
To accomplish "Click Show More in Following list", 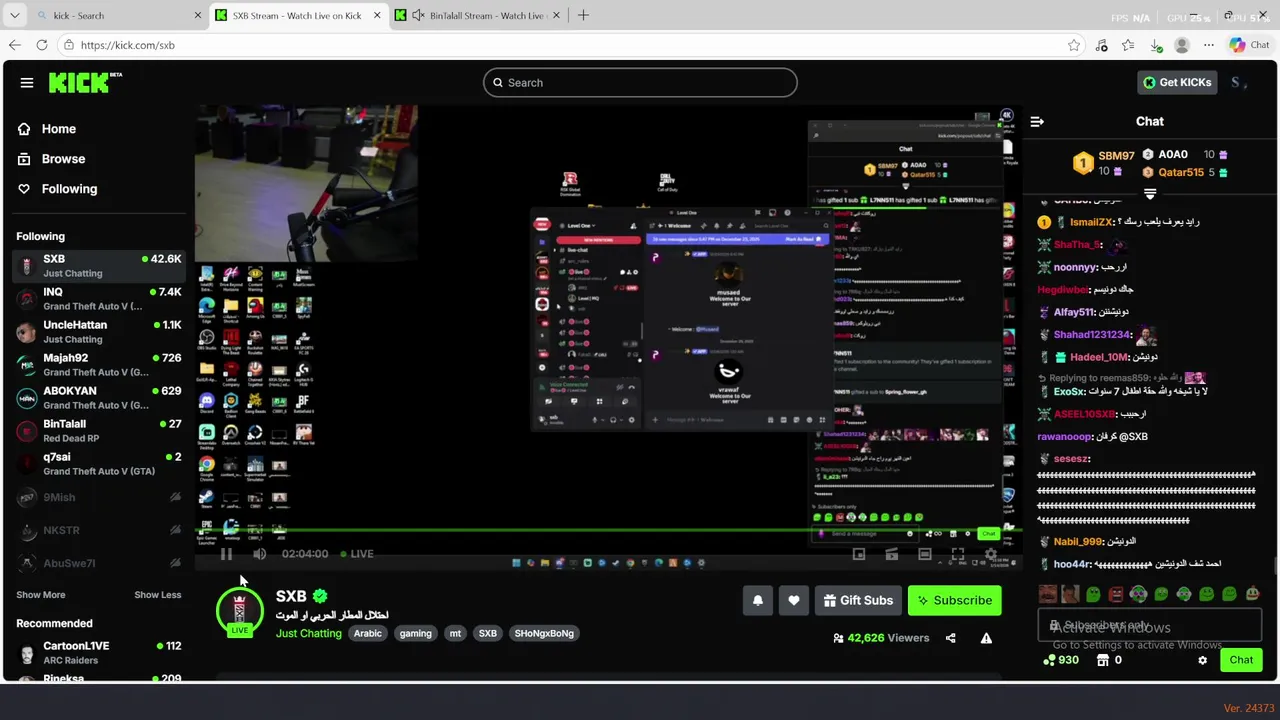I will click(x=41, y=595).
